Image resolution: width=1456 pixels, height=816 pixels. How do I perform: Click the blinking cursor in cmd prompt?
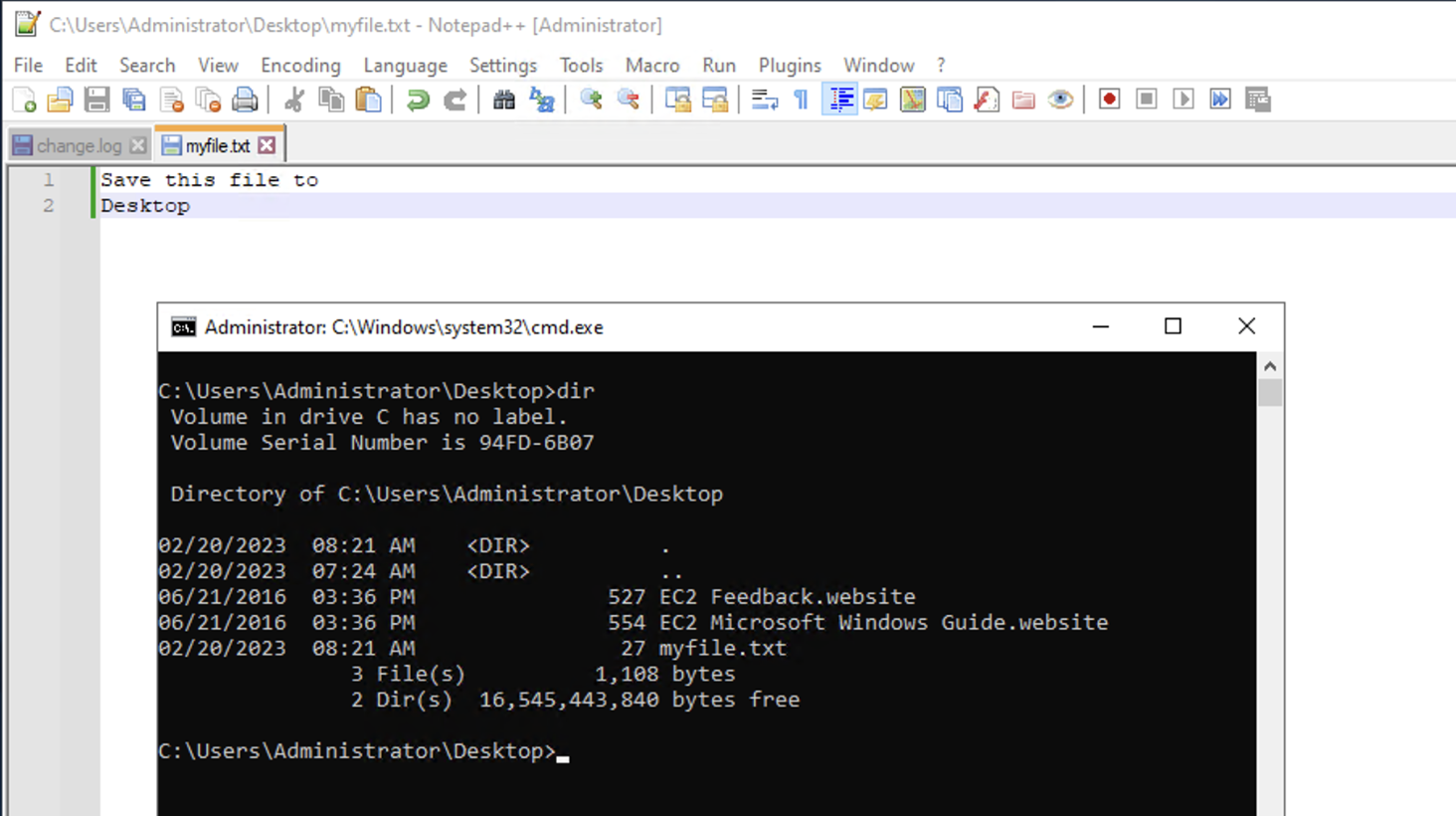pos(563,756)
